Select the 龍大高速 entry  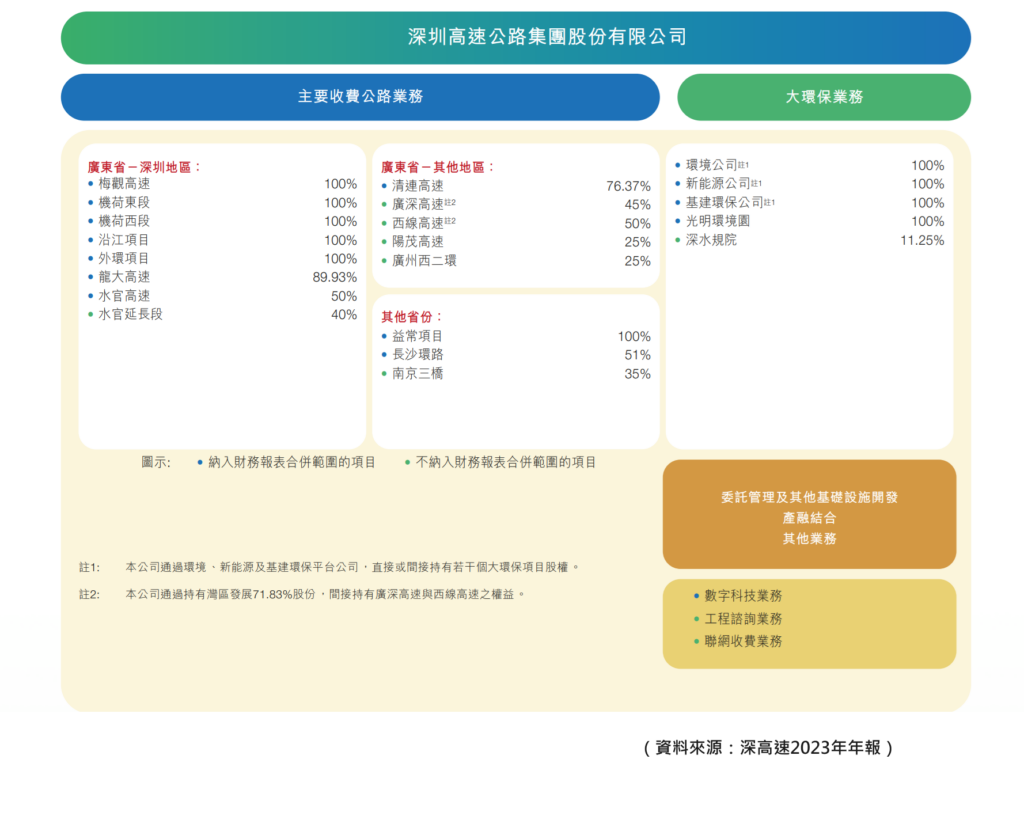click(x=124, y=277)
